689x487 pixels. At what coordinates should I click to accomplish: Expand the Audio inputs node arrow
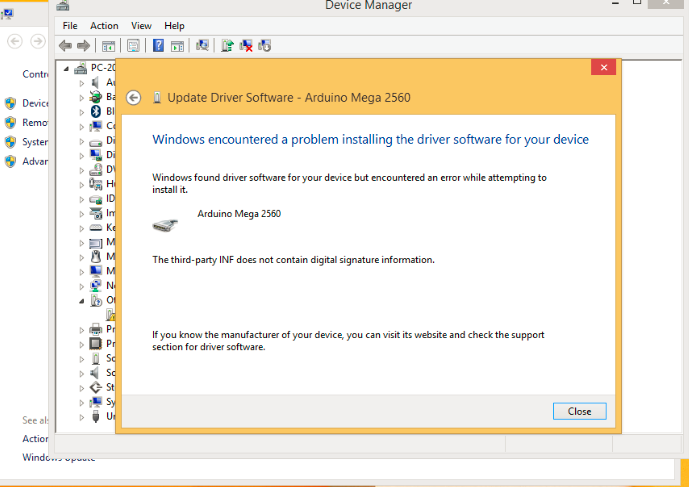(82, 83)
